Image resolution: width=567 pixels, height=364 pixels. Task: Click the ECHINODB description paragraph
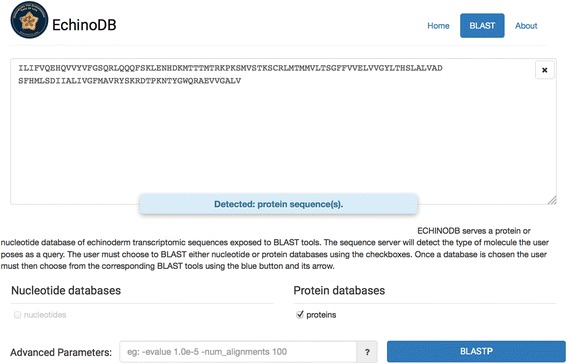[x=275, y=249]
